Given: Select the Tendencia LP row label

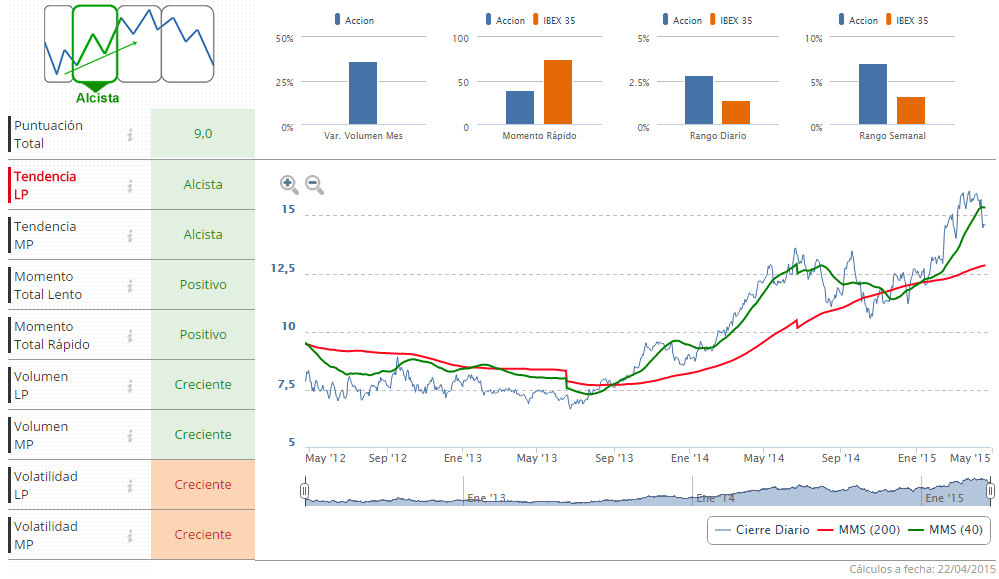Looking at the screenshot, I should 45,185.
